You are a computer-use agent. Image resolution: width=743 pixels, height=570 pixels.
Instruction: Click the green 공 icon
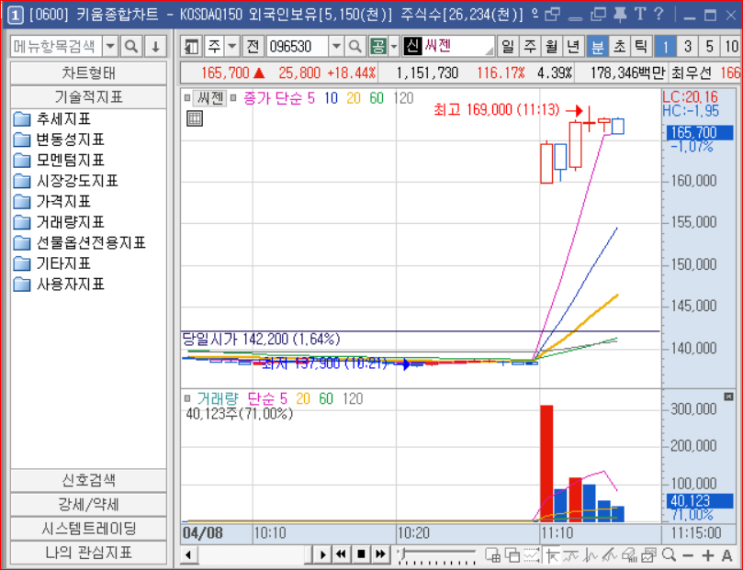[378, 47]
